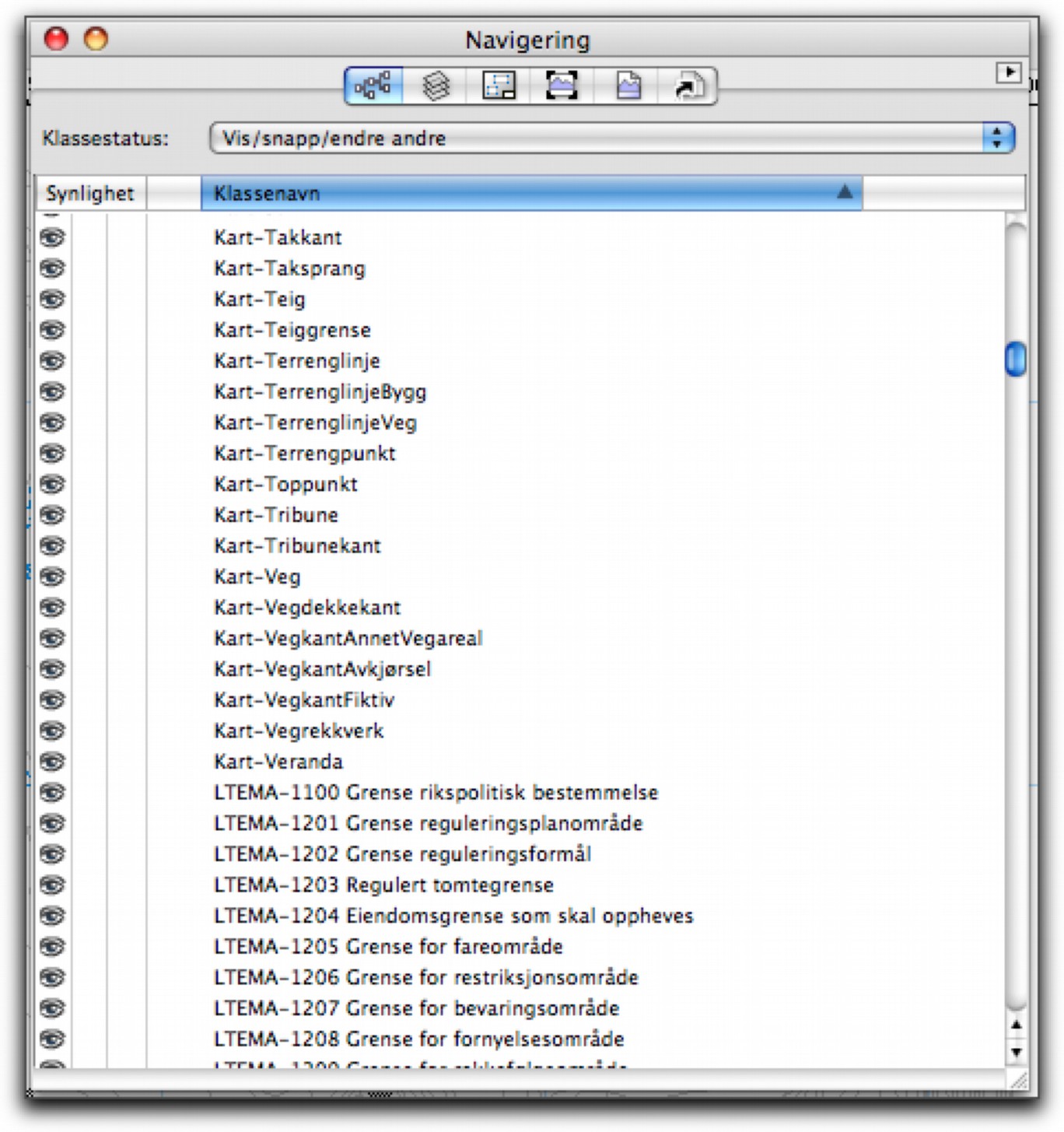This screenshot has height=1132, width=1064.
Task: Select the Kart-Vegrekkverk class name
Action: tap(299, 731)
